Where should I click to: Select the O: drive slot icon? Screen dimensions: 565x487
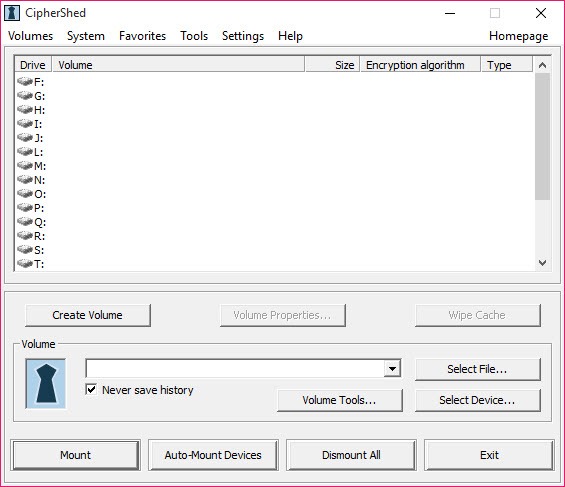click(x=25, y=194)
